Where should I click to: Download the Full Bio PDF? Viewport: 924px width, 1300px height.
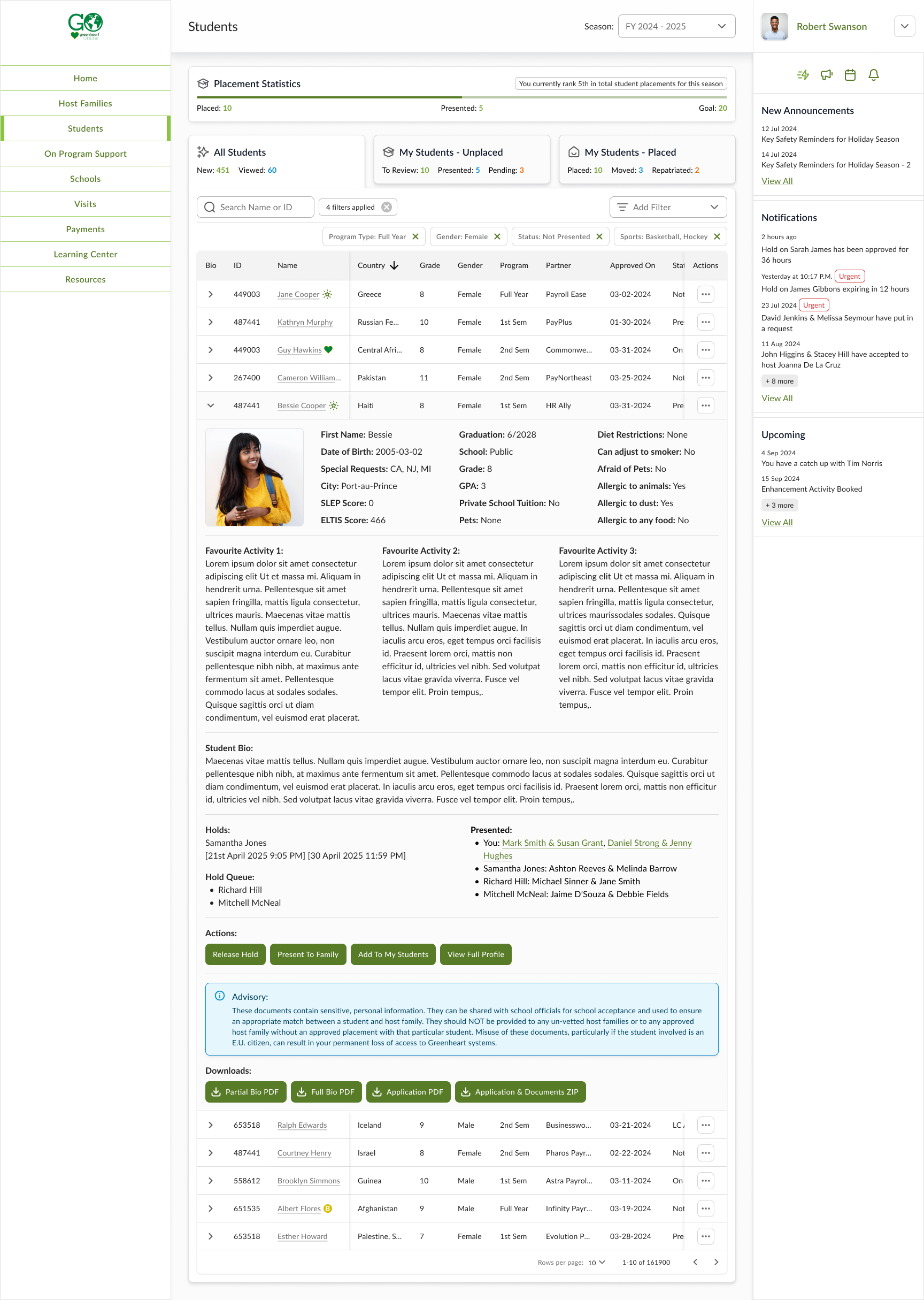point(326,1092)
